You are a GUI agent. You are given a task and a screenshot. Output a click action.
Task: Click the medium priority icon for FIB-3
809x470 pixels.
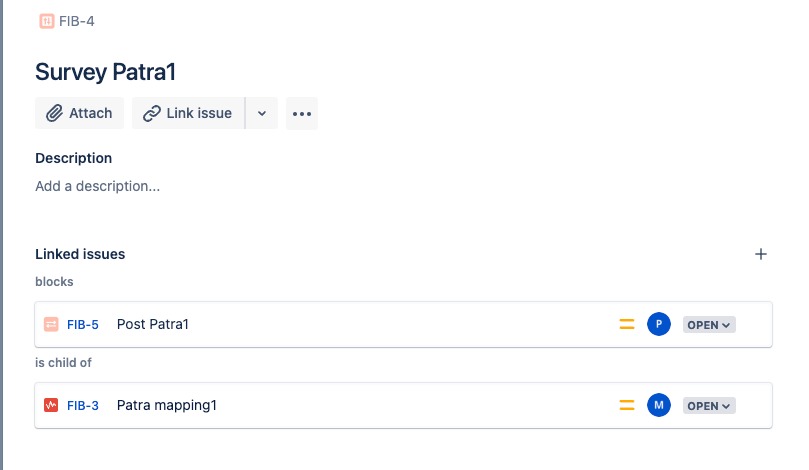(627, 406)
